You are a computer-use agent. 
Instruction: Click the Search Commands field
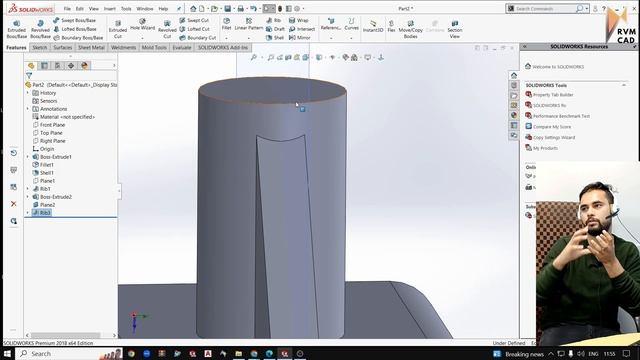point(545,9)
